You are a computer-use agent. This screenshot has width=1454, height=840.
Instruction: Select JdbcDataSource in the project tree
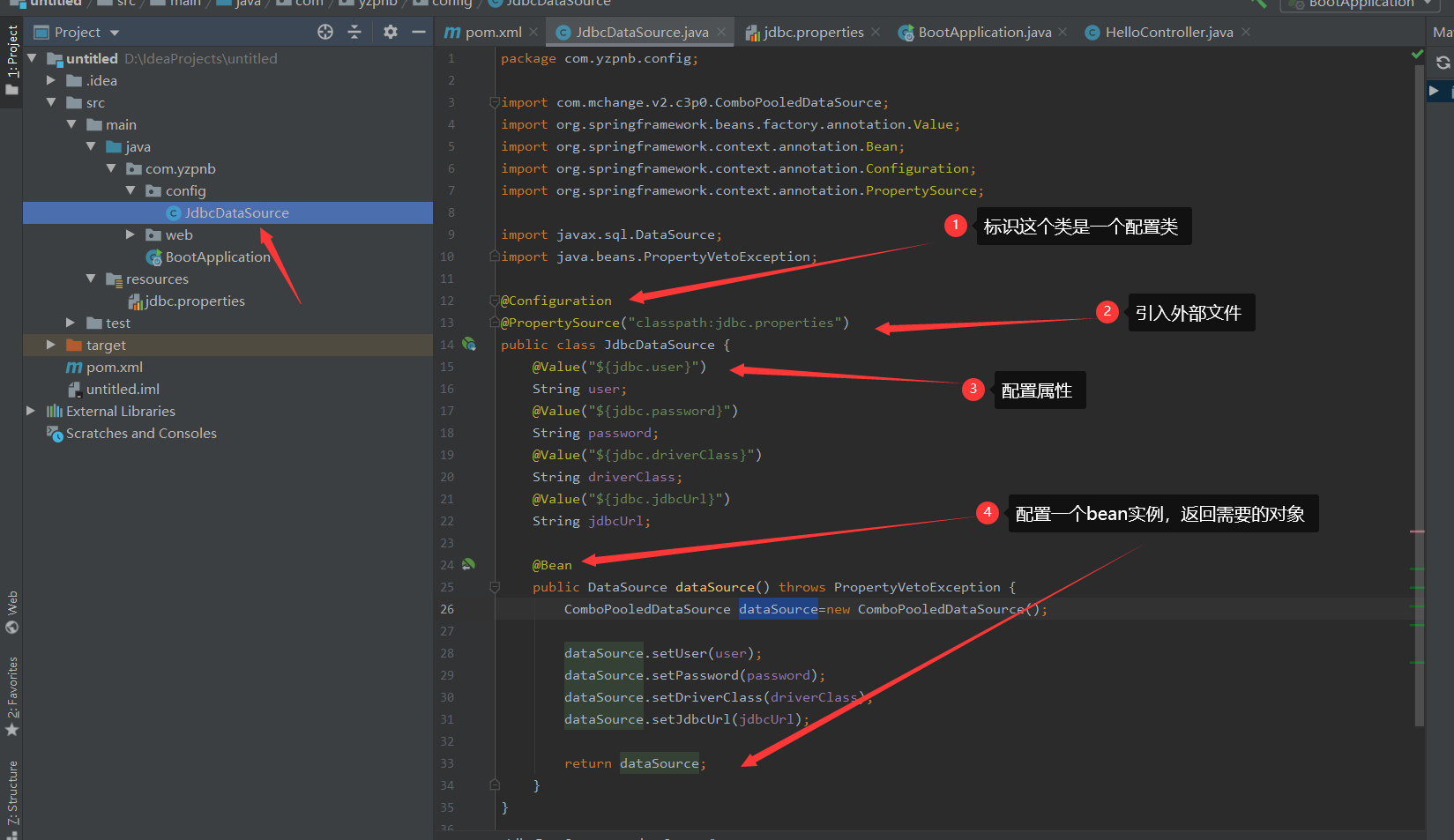pyautogui.click(x=227, y=212)
